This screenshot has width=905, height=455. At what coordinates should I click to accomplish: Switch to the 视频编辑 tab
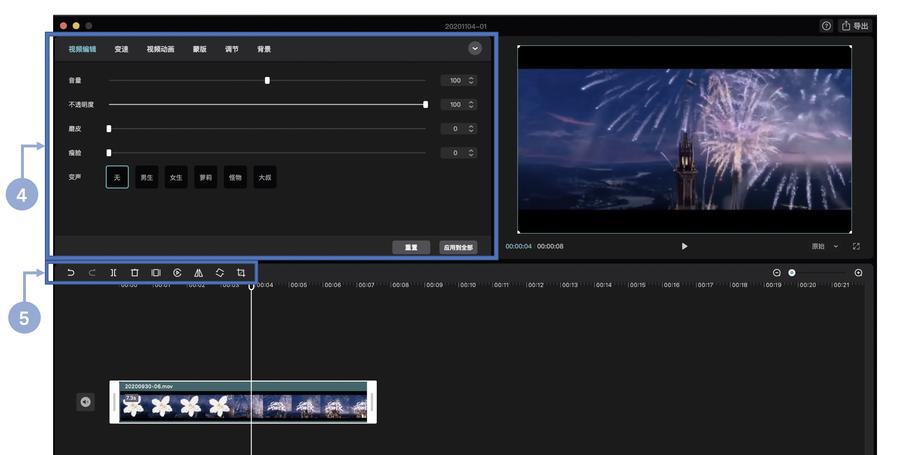pos(83,49)
